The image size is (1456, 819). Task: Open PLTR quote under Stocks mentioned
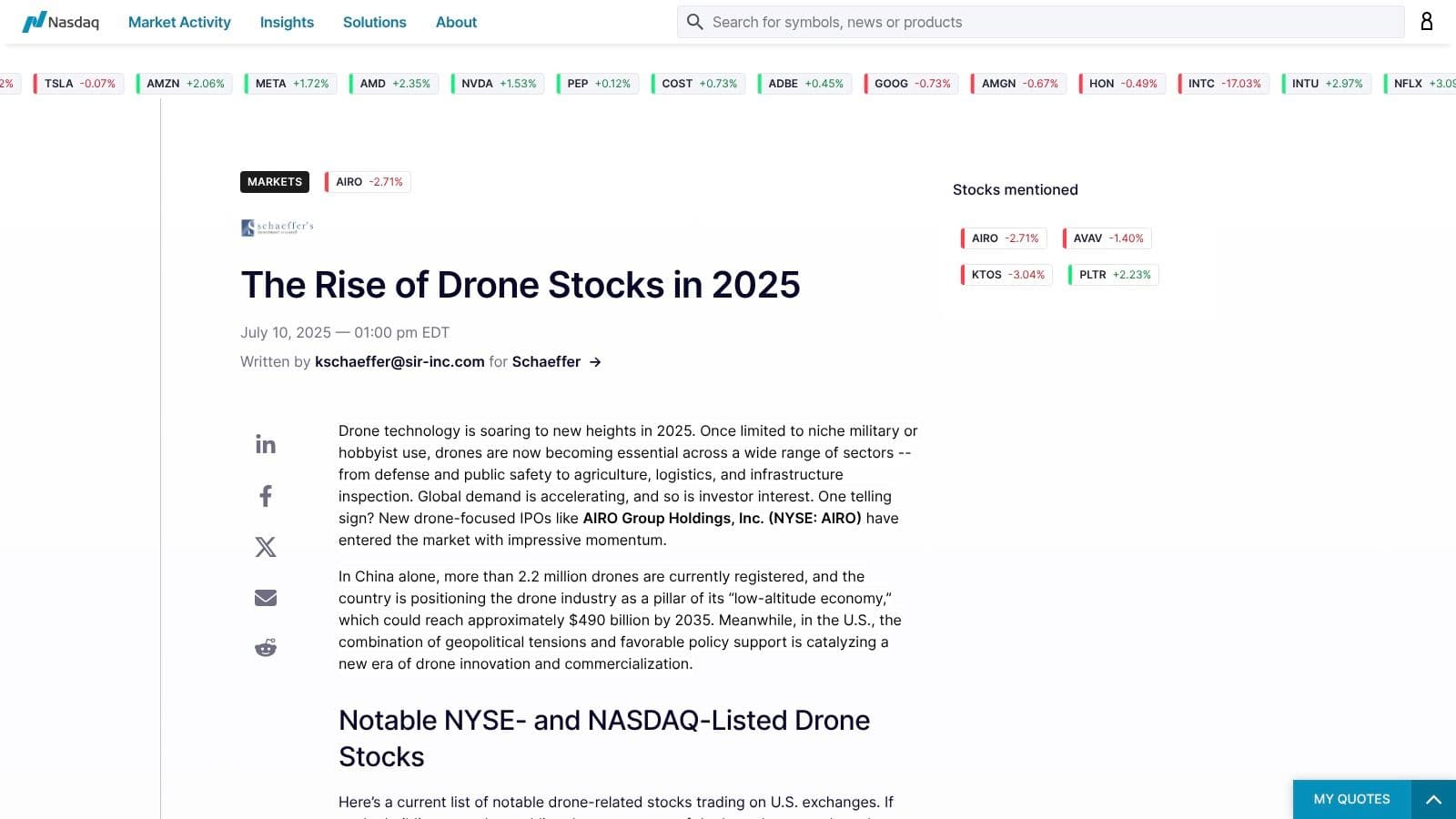point(1114,275)
